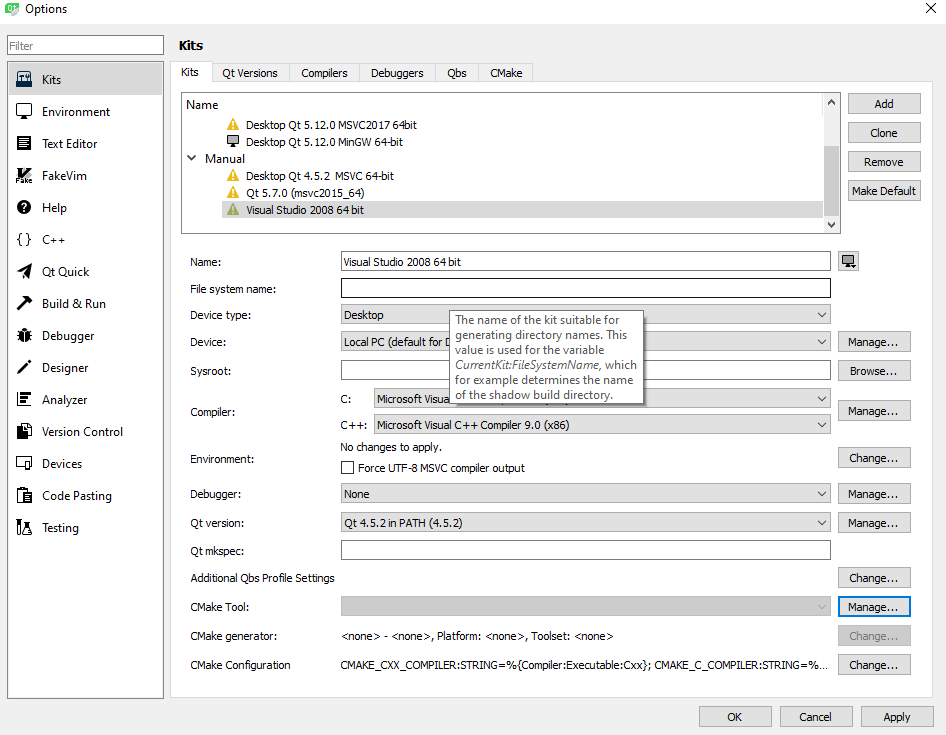Click Change for Additional Qbs Profile Settings
The image size is (946, 735).
coord(874,578)
